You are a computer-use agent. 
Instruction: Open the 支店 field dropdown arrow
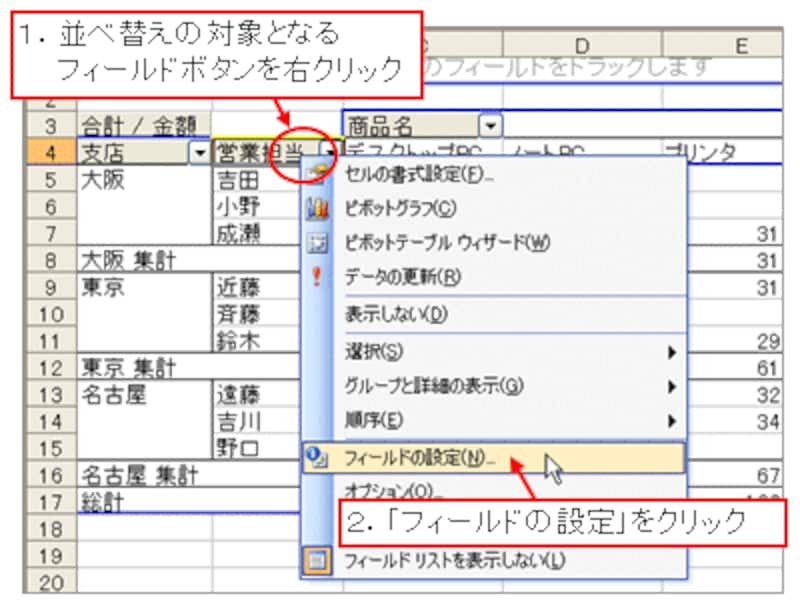[199, 152]
